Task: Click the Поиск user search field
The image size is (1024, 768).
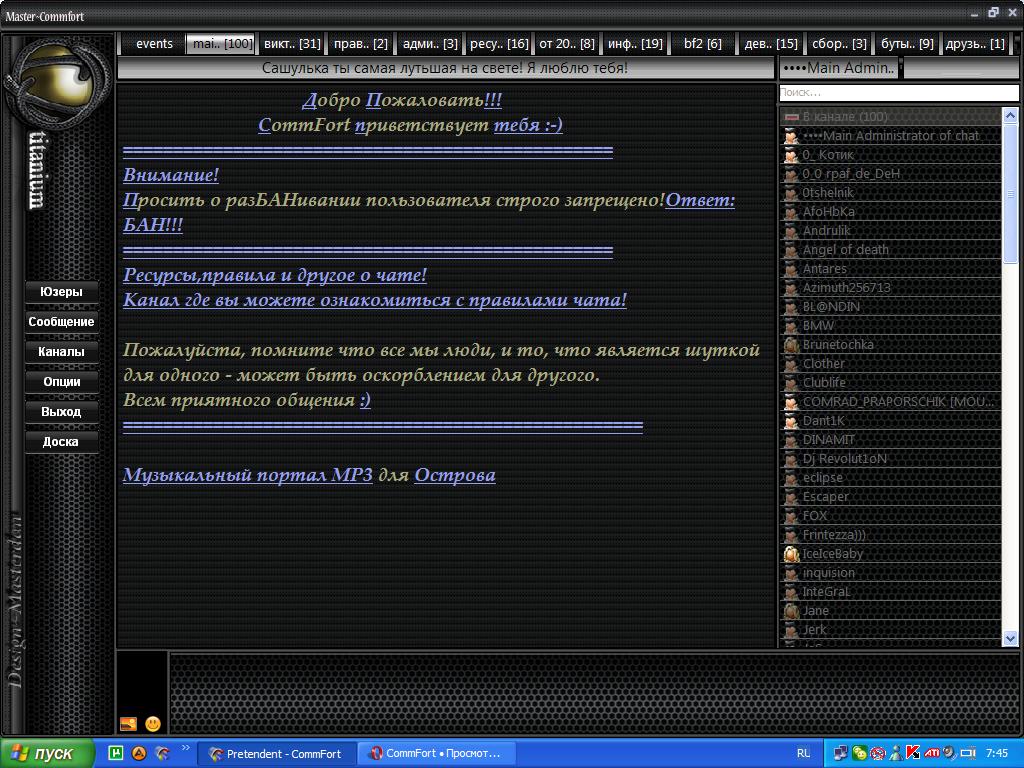Action: 897,92
